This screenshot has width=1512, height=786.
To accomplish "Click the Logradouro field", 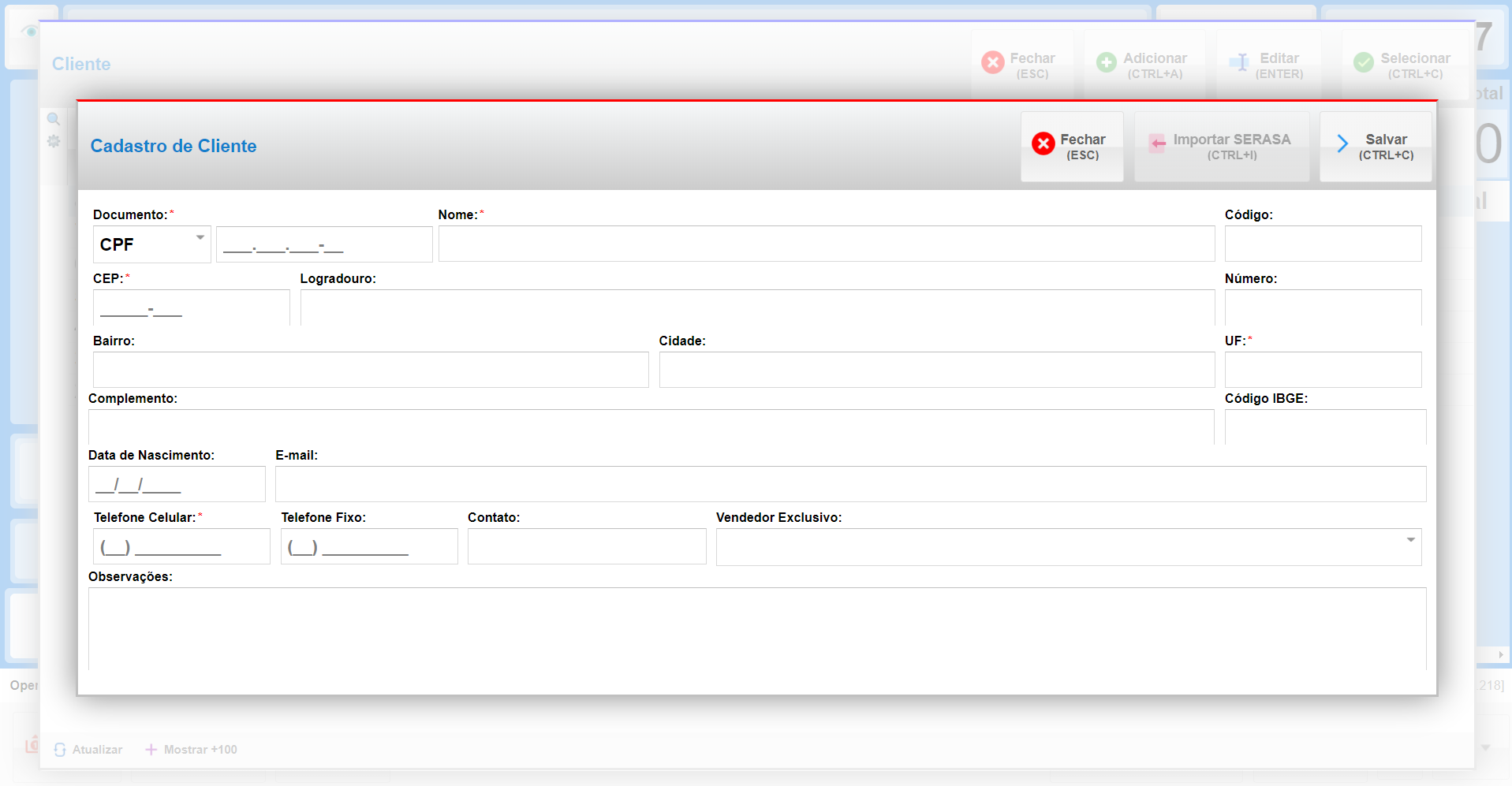I will click(x=757, y=307).
